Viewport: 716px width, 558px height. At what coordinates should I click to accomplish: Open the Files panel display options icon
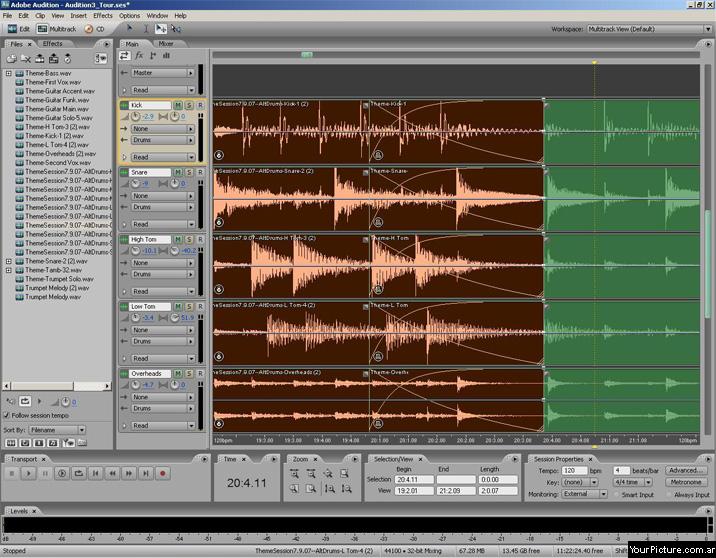point(100,58)
